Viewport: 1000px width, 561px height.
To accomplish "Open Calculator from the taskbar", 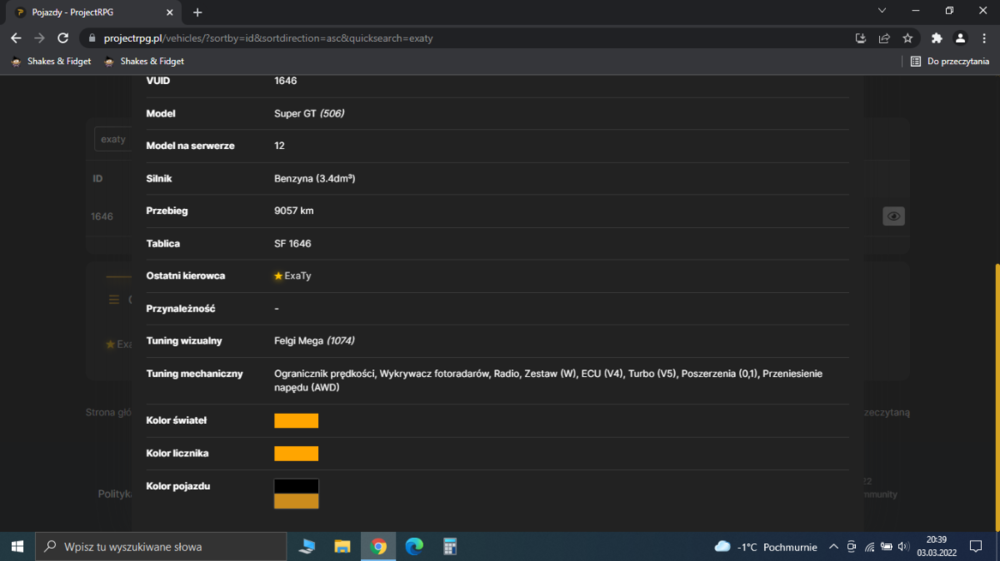I will 450,546.
